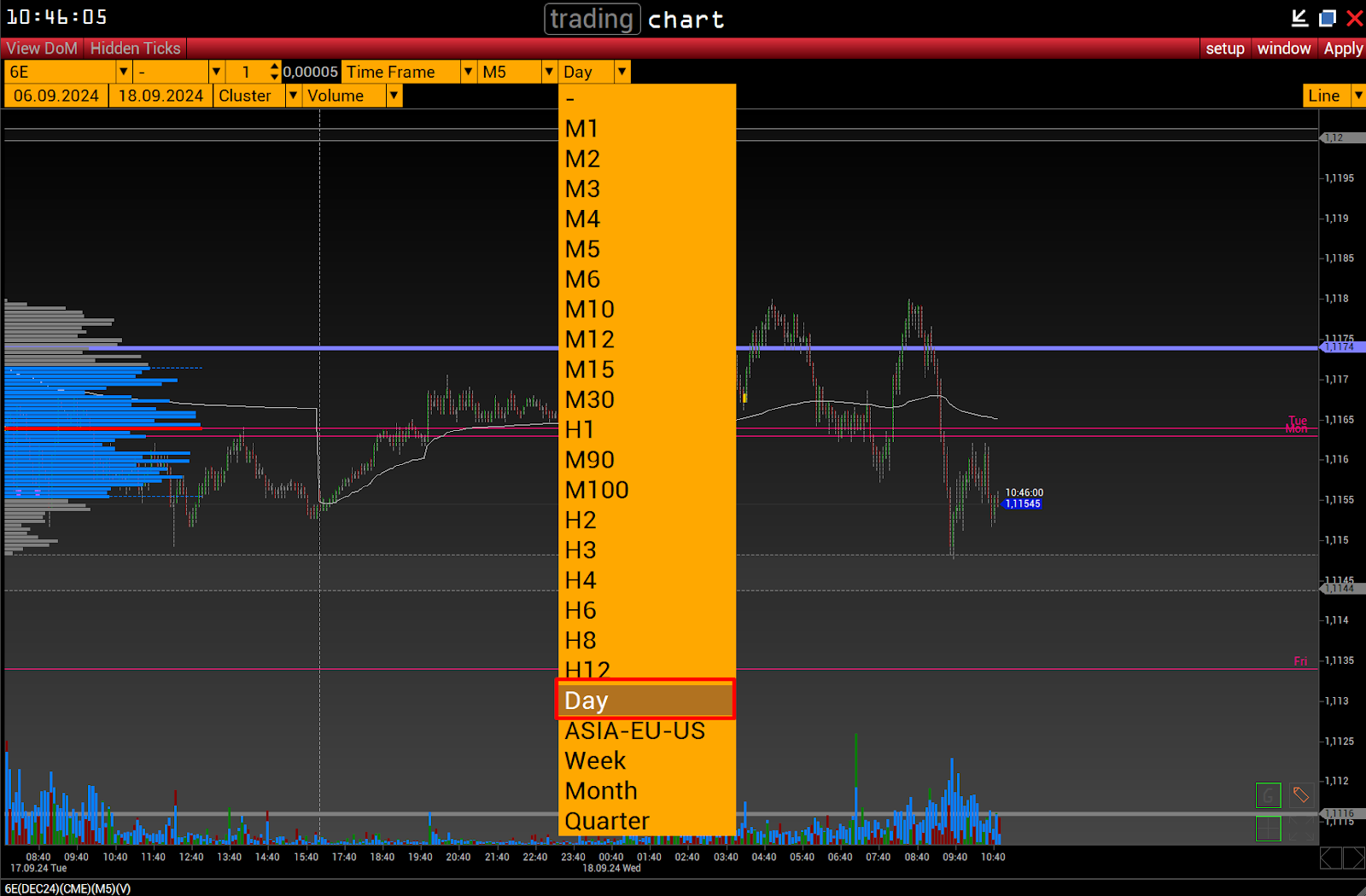The image size is (1366, 896).
Task: Expand the Cluster chart type dropdown
Action: 293,96
